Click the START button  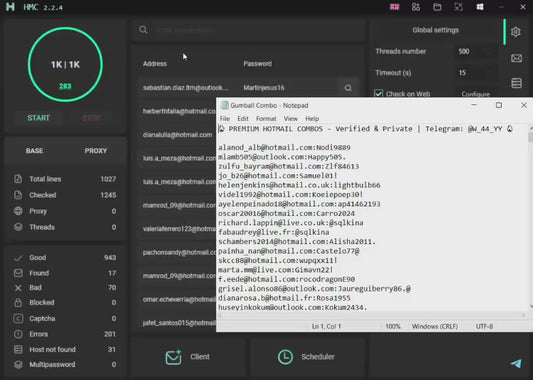point(38,118)
